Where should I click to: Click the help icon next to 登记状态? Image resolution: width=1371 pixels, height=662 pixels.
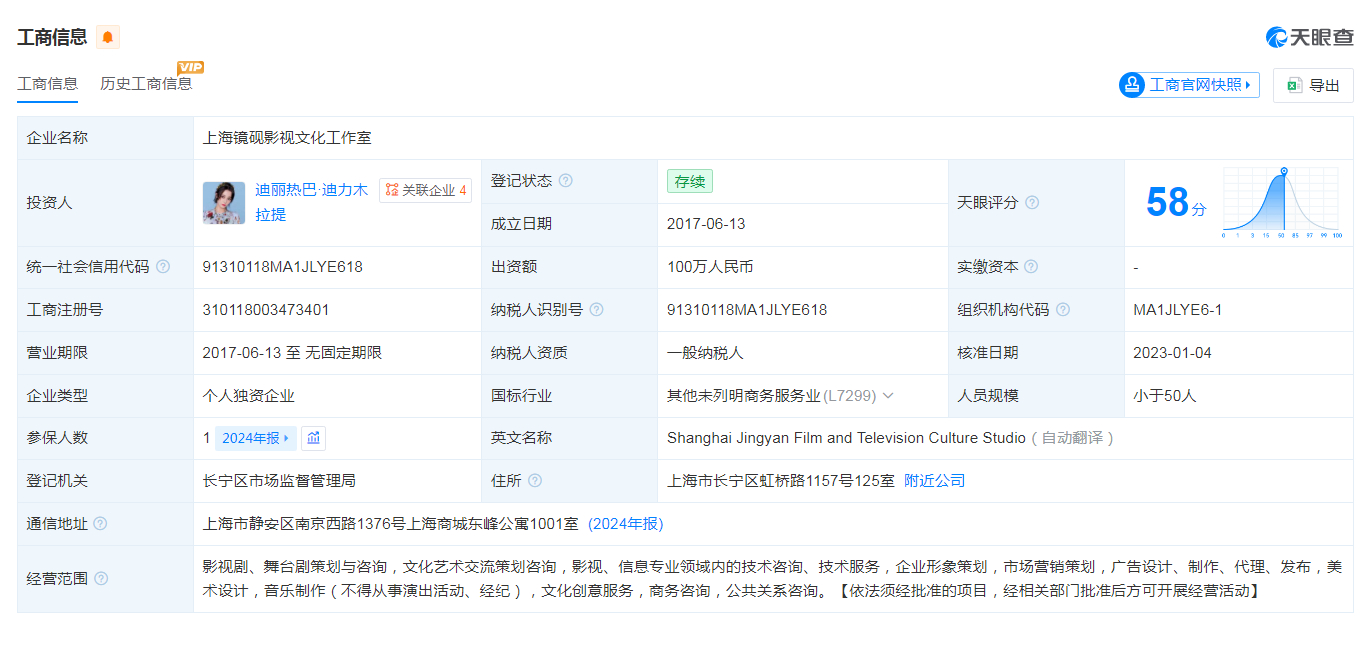pos(567,180)
